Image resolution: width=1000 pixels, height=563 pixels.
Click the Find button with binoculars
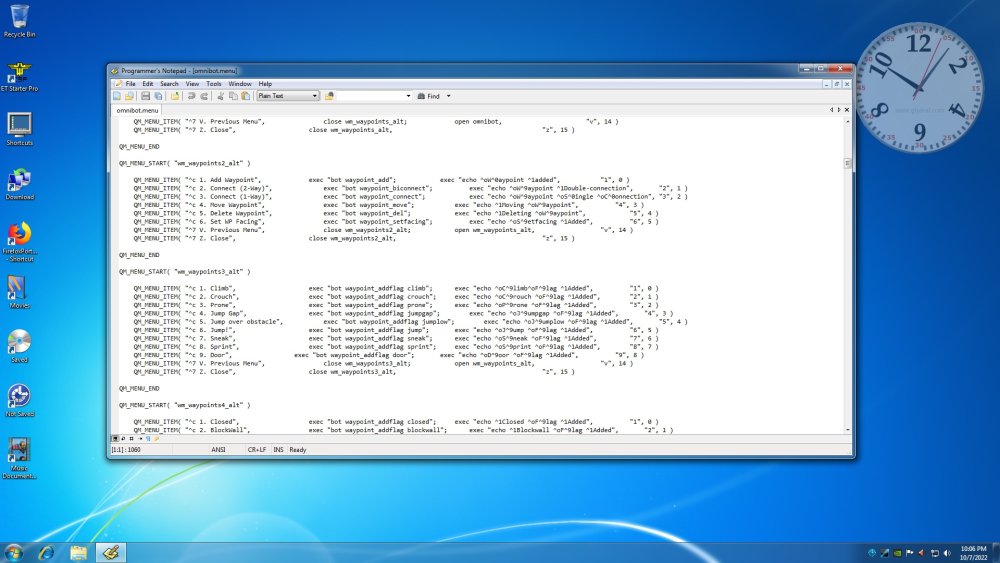(x=429, y=96)
